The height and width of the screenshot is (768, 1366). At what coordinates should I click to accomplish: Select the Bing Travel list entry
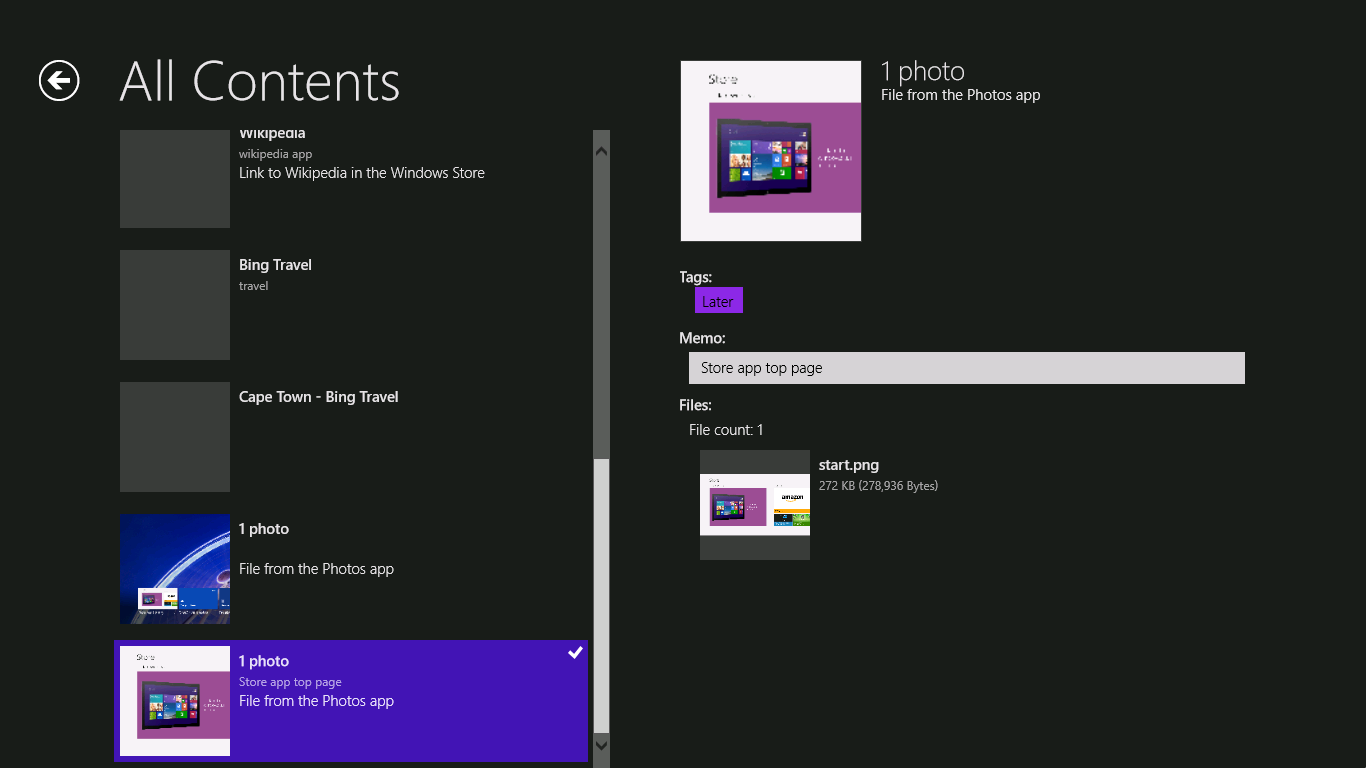point(275,265)
